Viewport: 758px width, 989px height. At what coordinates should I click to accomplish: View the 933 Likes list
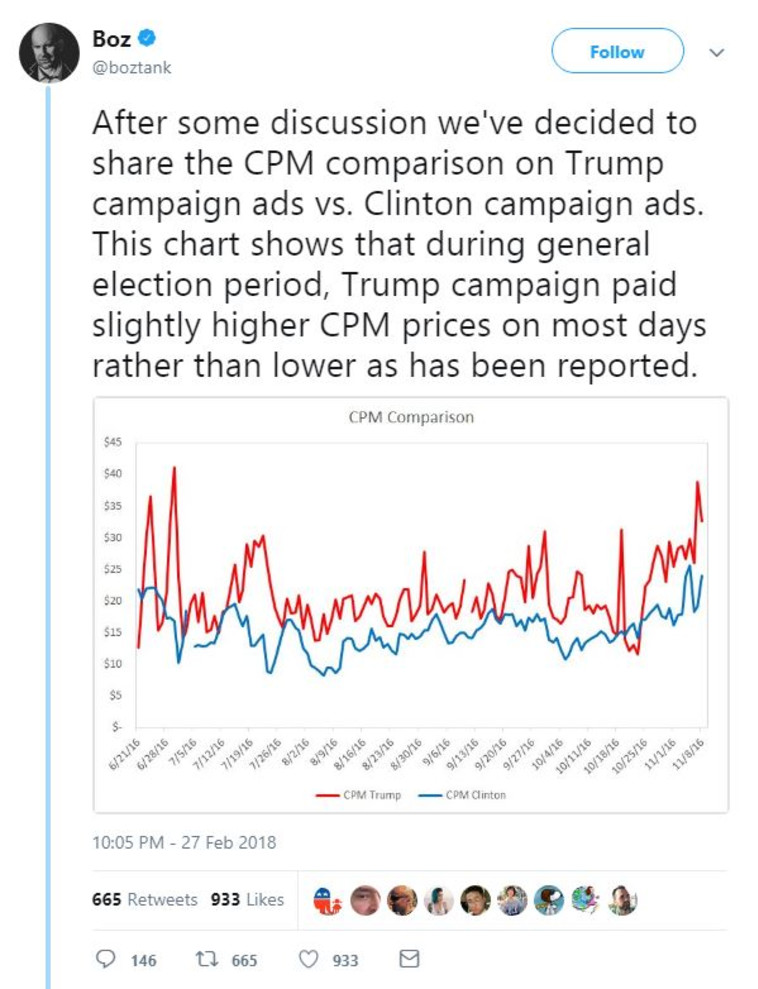click(247, 899)
